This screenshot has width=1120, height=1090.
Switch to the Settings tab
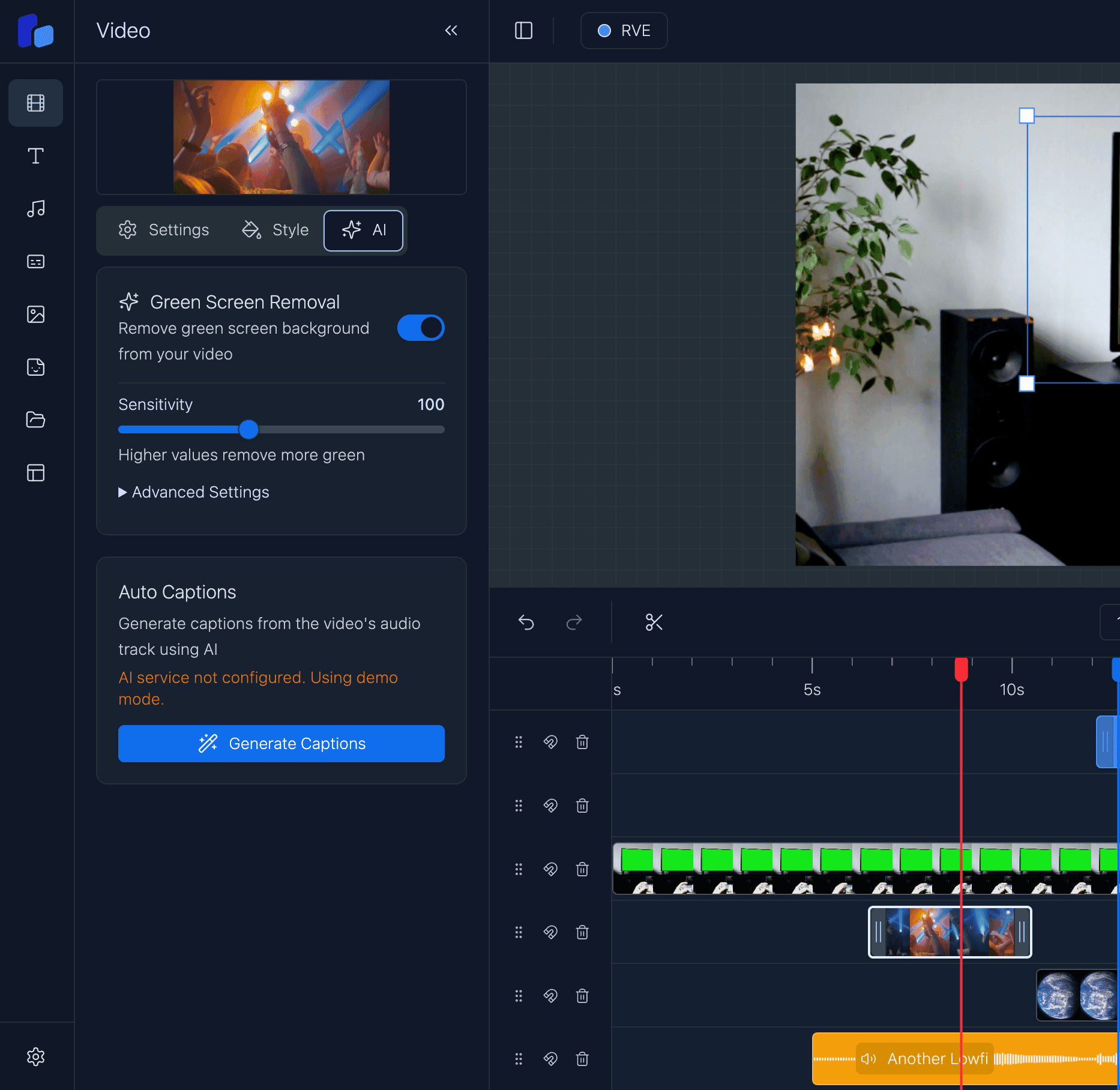click(x=164, y=230)
